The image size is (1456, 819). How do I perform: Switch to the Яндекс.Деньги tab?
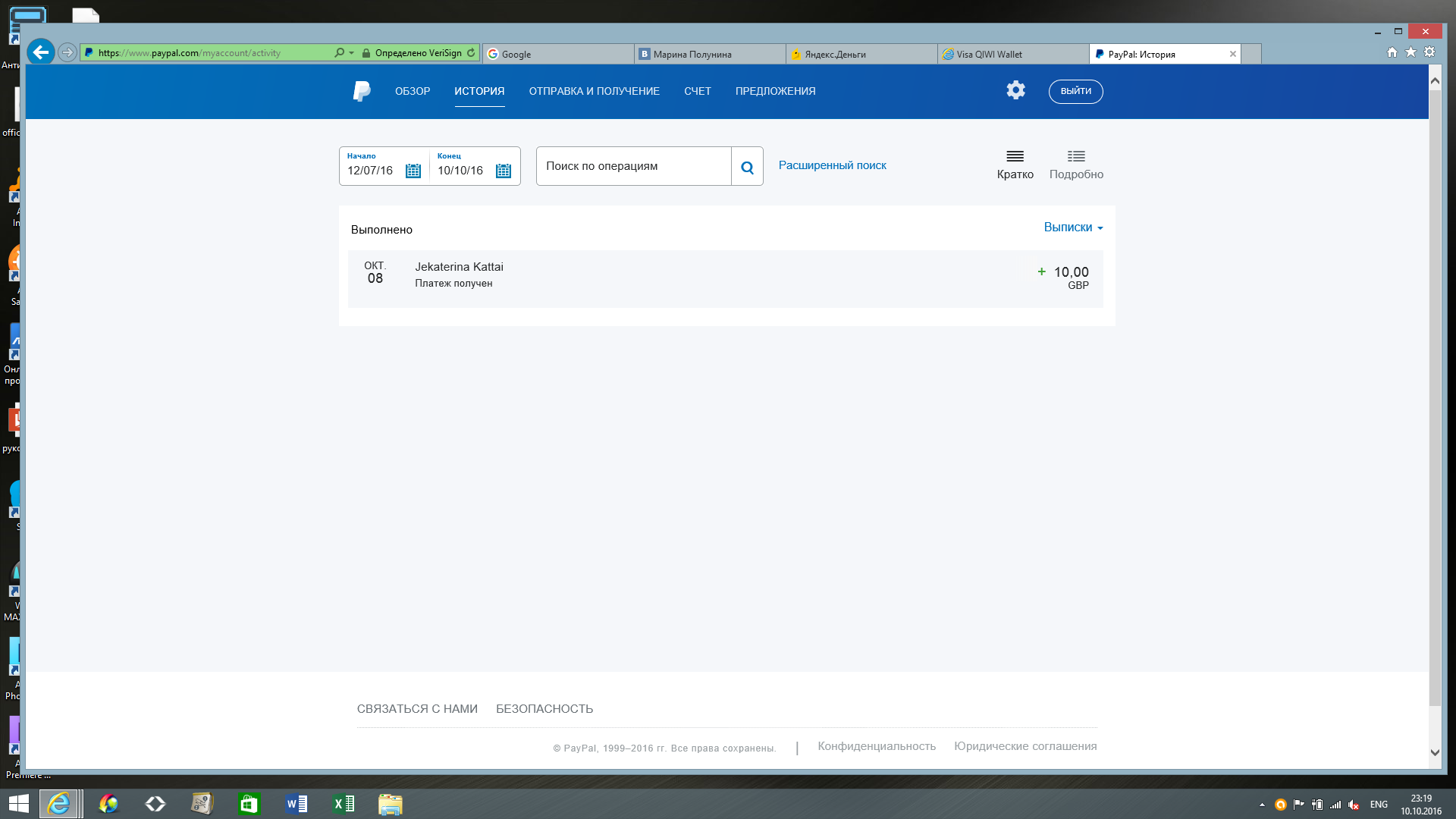861,54
